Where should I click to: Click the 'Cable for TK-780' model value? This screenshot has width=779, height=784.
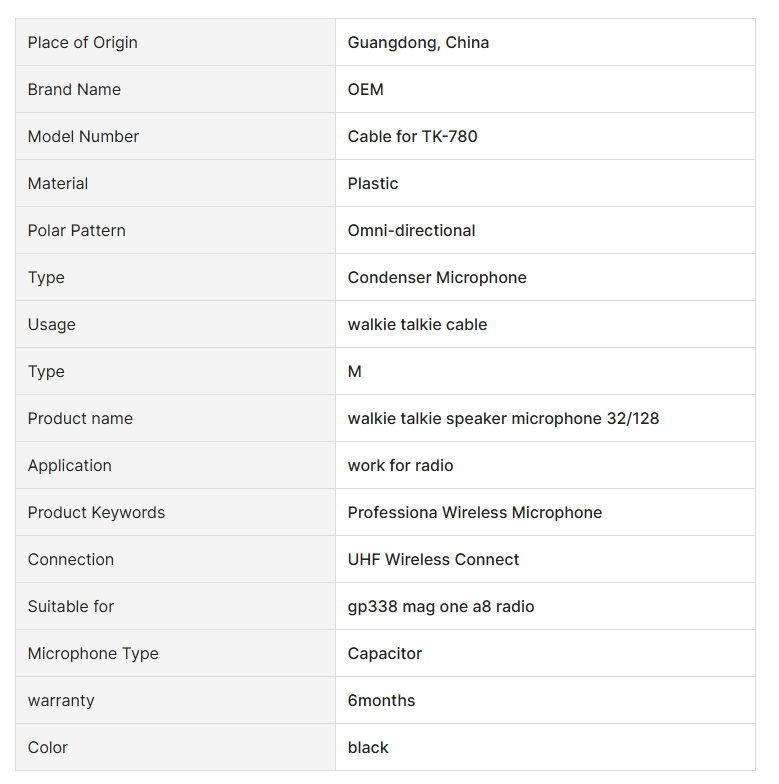412,136
